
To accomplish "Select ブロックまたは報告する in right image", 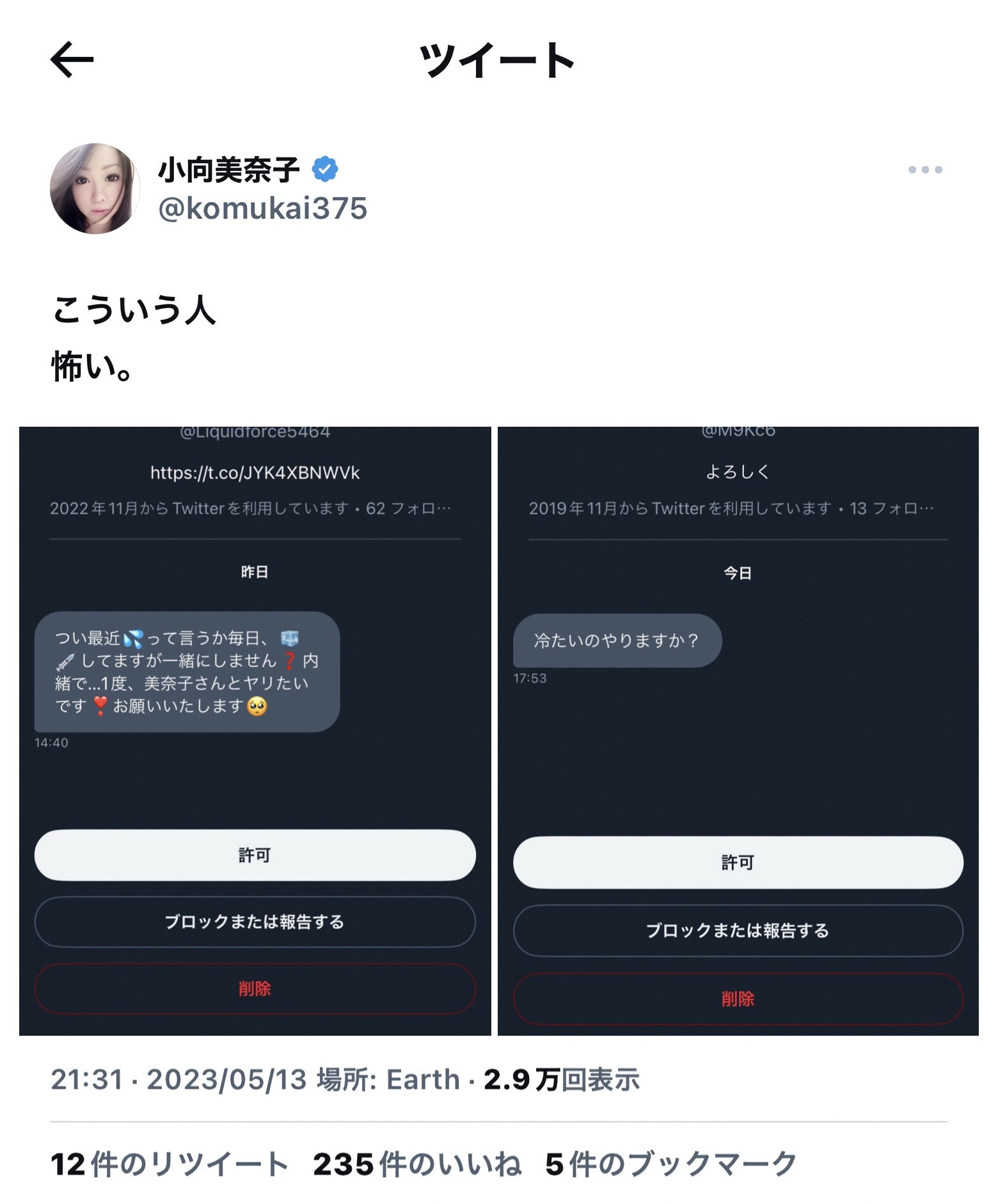I will pos(738,930).
